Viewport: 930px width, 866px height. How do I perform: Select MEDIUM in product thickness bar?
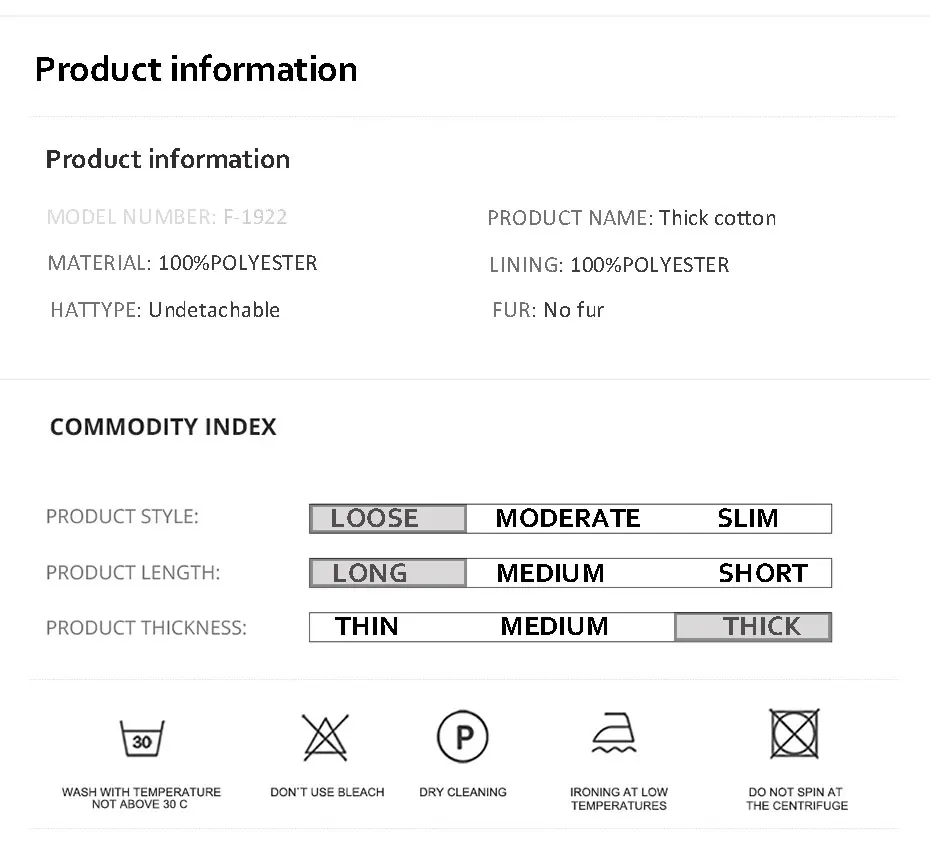tap(555, 626)
